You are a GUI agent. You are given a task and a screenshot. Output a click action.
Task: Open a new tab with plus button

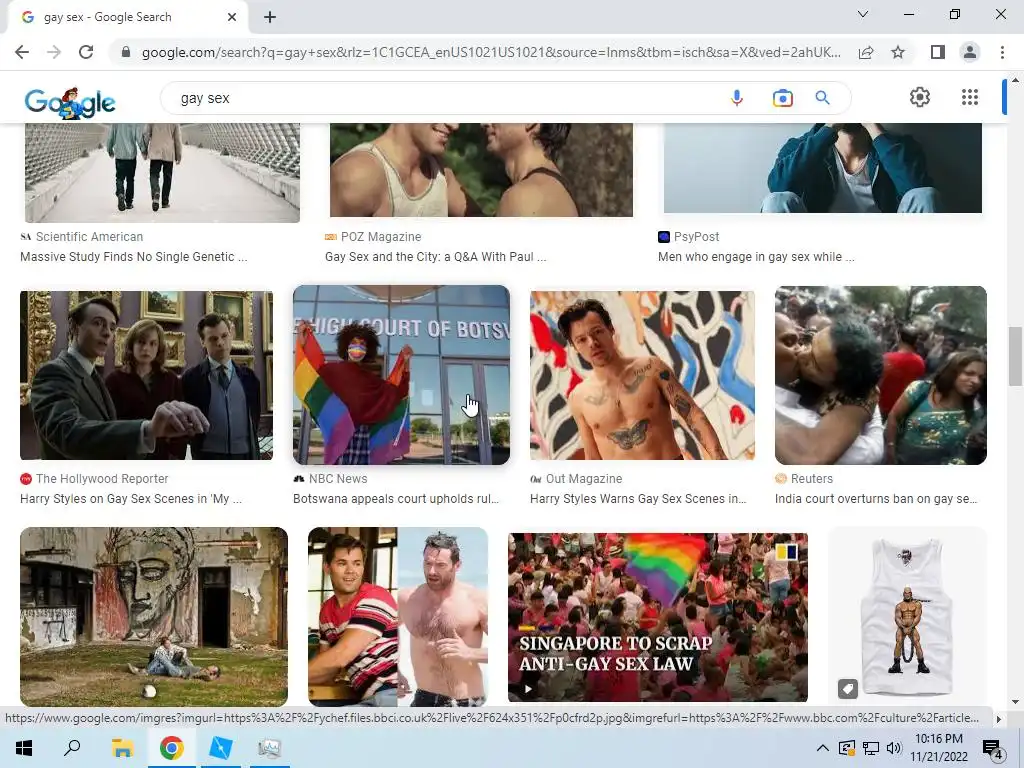(x=270, y=18)
